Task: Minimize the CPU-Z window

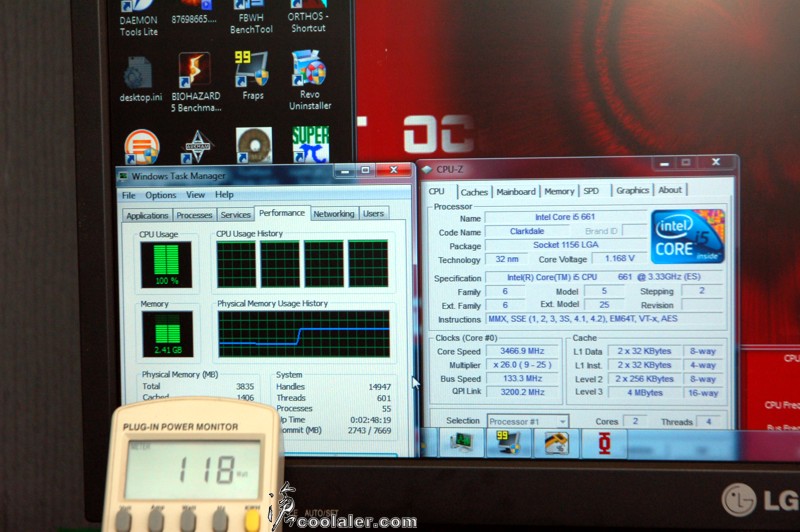Action: coord(664,163)
